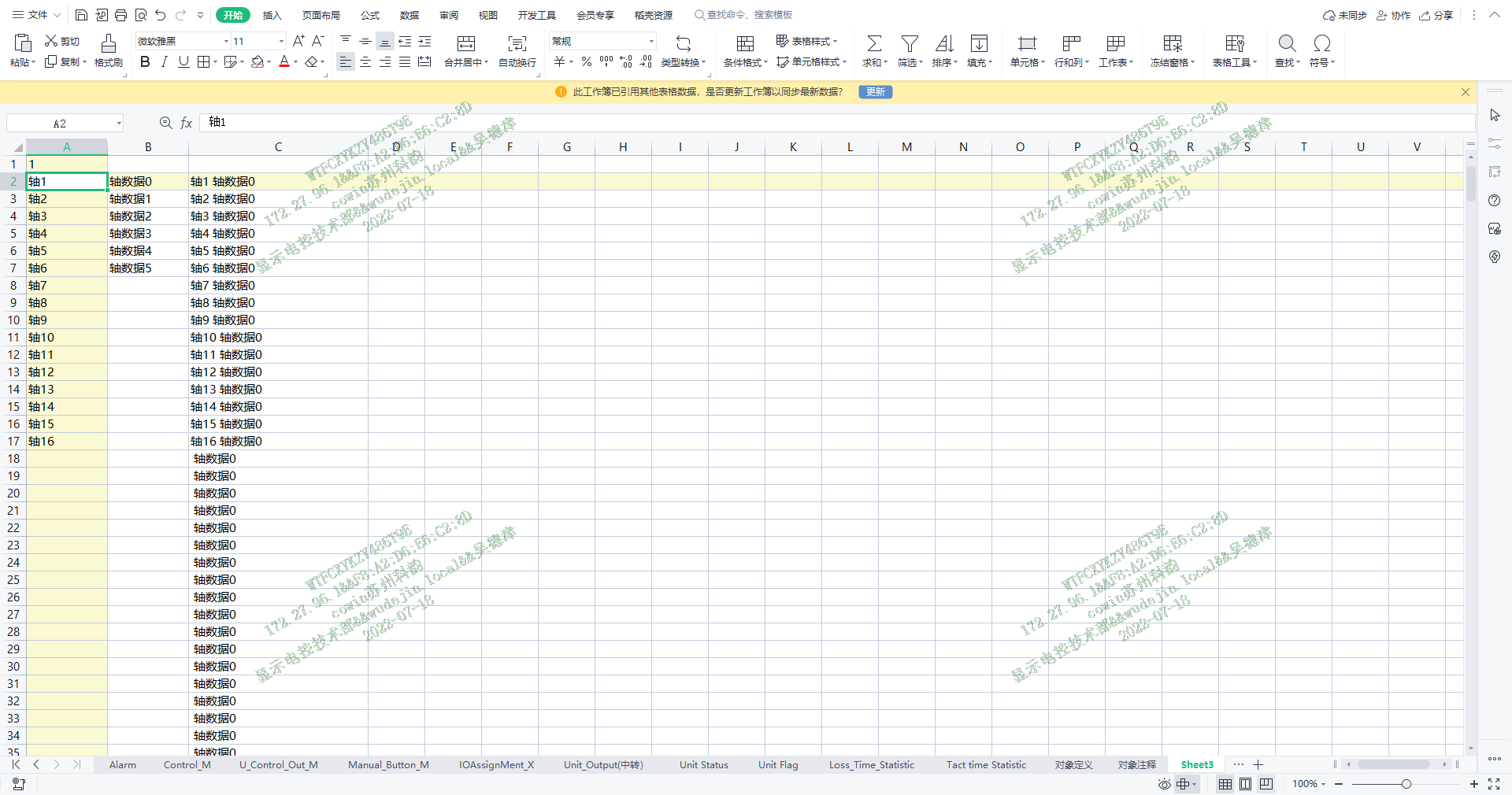Viewport: 1512px width, 795px height.
Task: Open the number format dropdown showing 常规
Action: tap(651, 42)
